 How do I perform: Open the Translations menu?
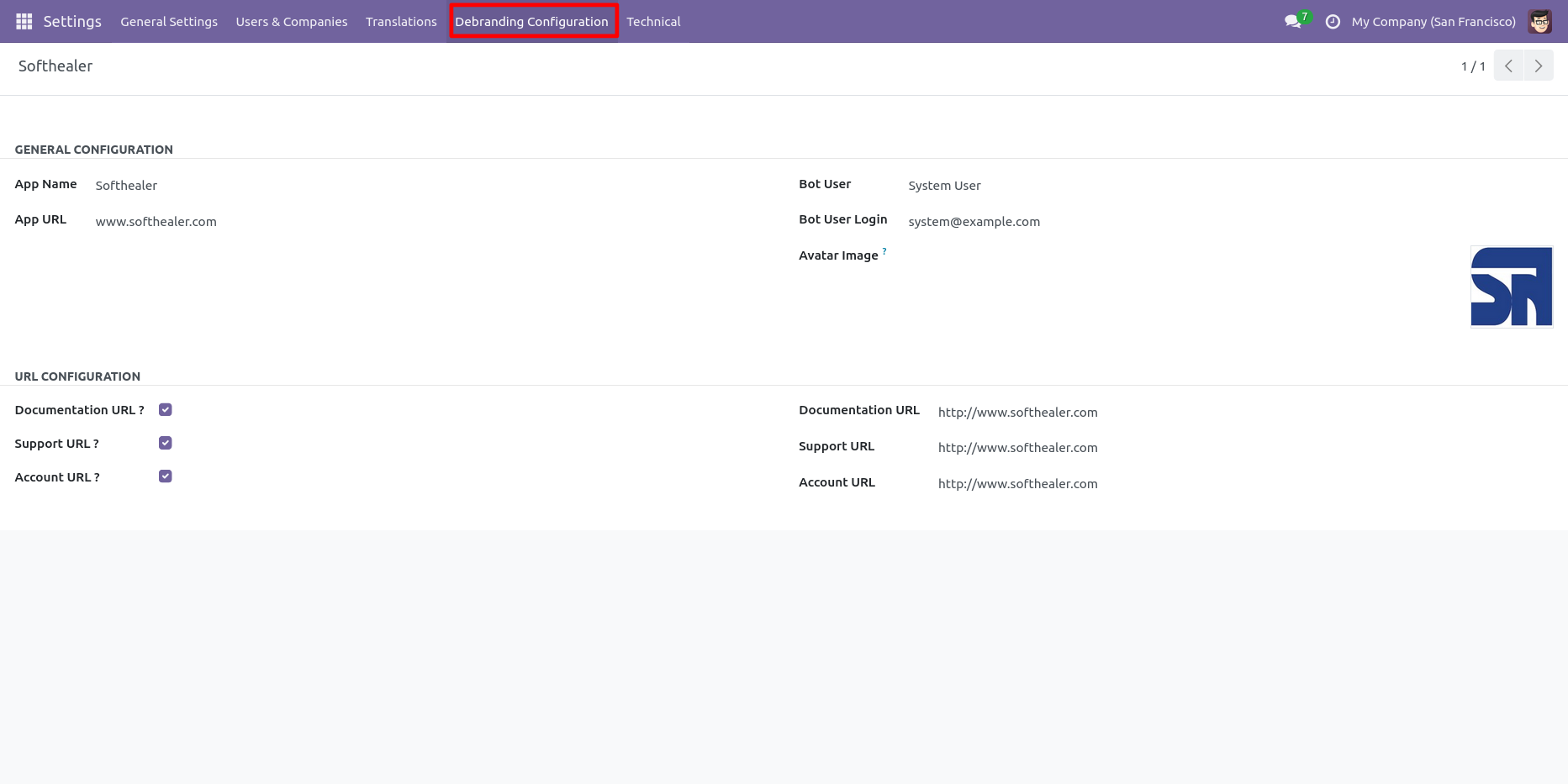coord(401,22)
